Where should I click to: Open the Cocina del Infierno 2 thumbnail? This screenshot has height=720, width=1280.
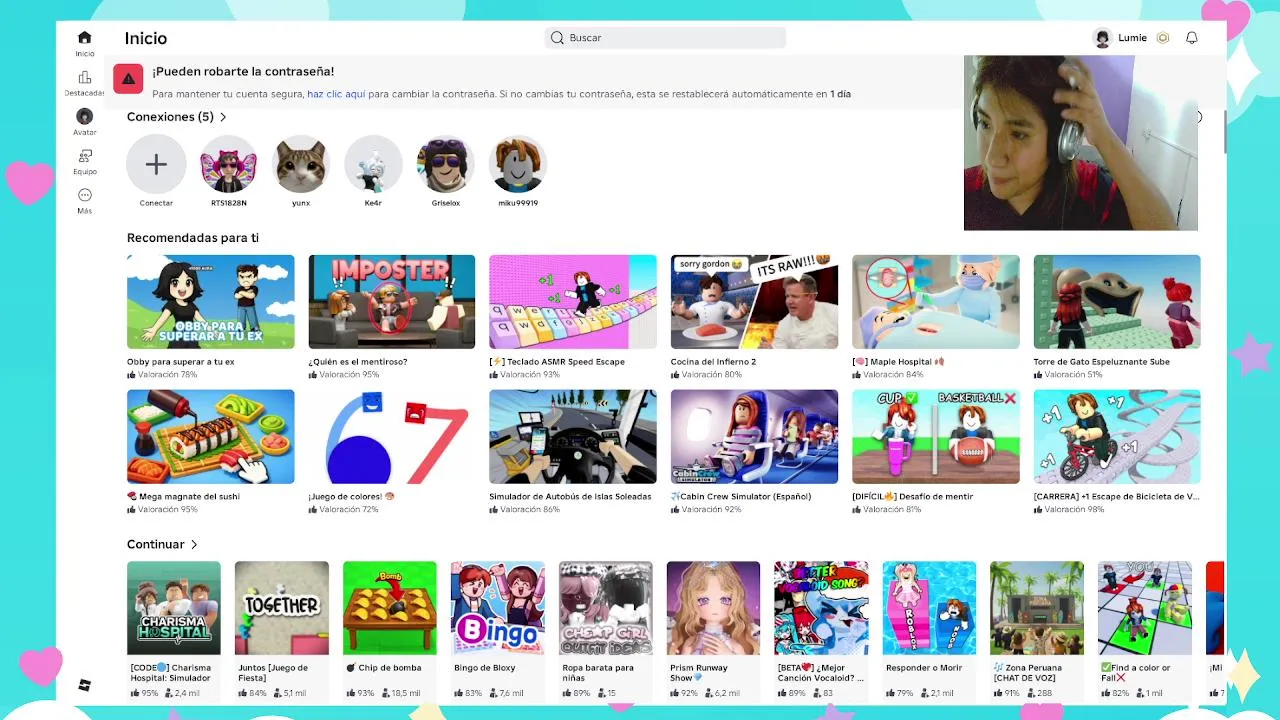tap(754, 302)
